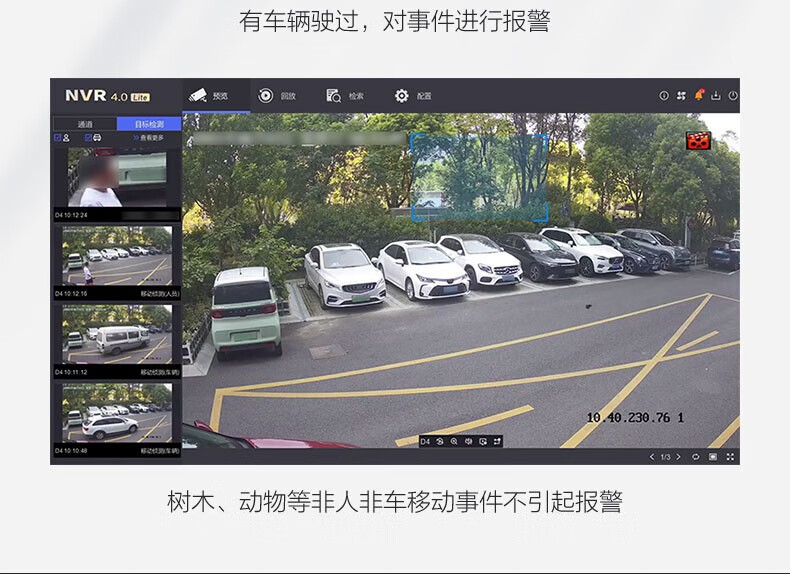Screen dimensions: 790x574
Task: Go to next page of channels
Action: 679,457
